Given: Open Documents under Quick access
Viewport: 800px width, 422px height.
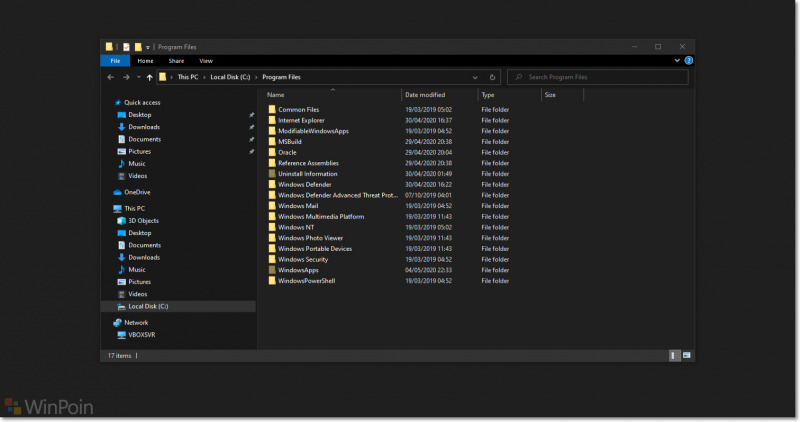Looking at the screenshot, I should coord(144,139).
